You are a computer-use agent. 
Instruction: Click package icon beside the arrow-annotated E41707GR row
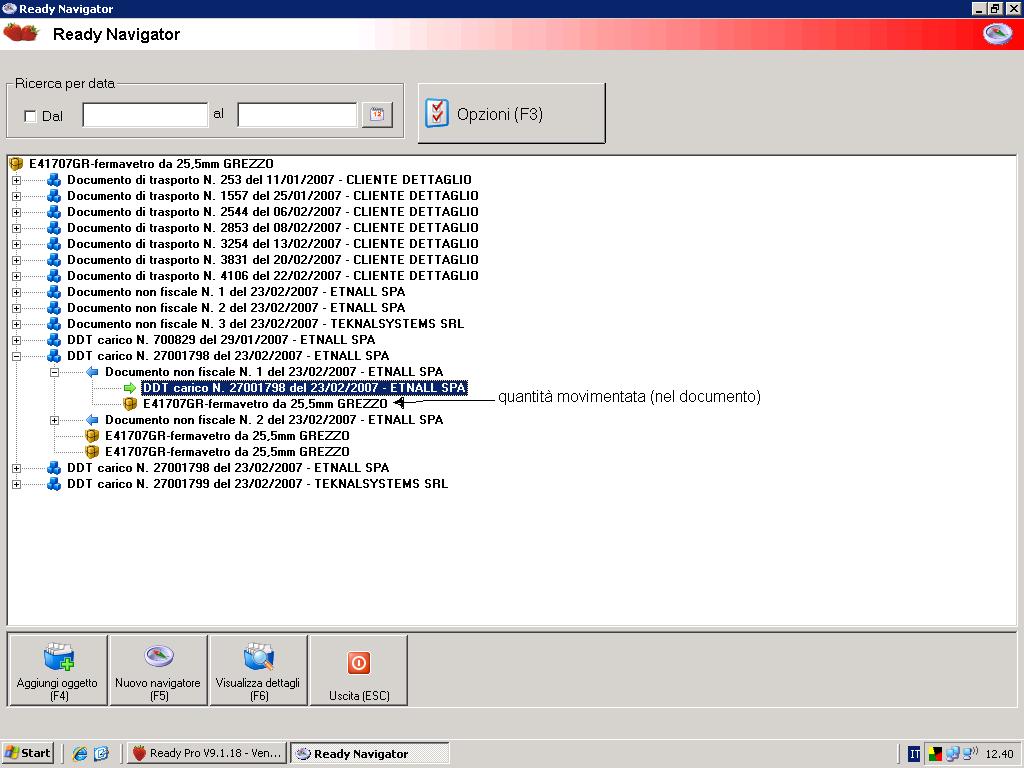pyautogui.click(x=130, y=404)
